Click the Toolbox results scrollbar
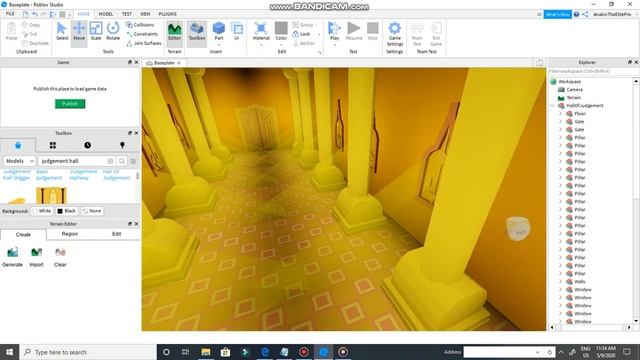This screenshot has height=360, width=640. (x=137, y=176)
